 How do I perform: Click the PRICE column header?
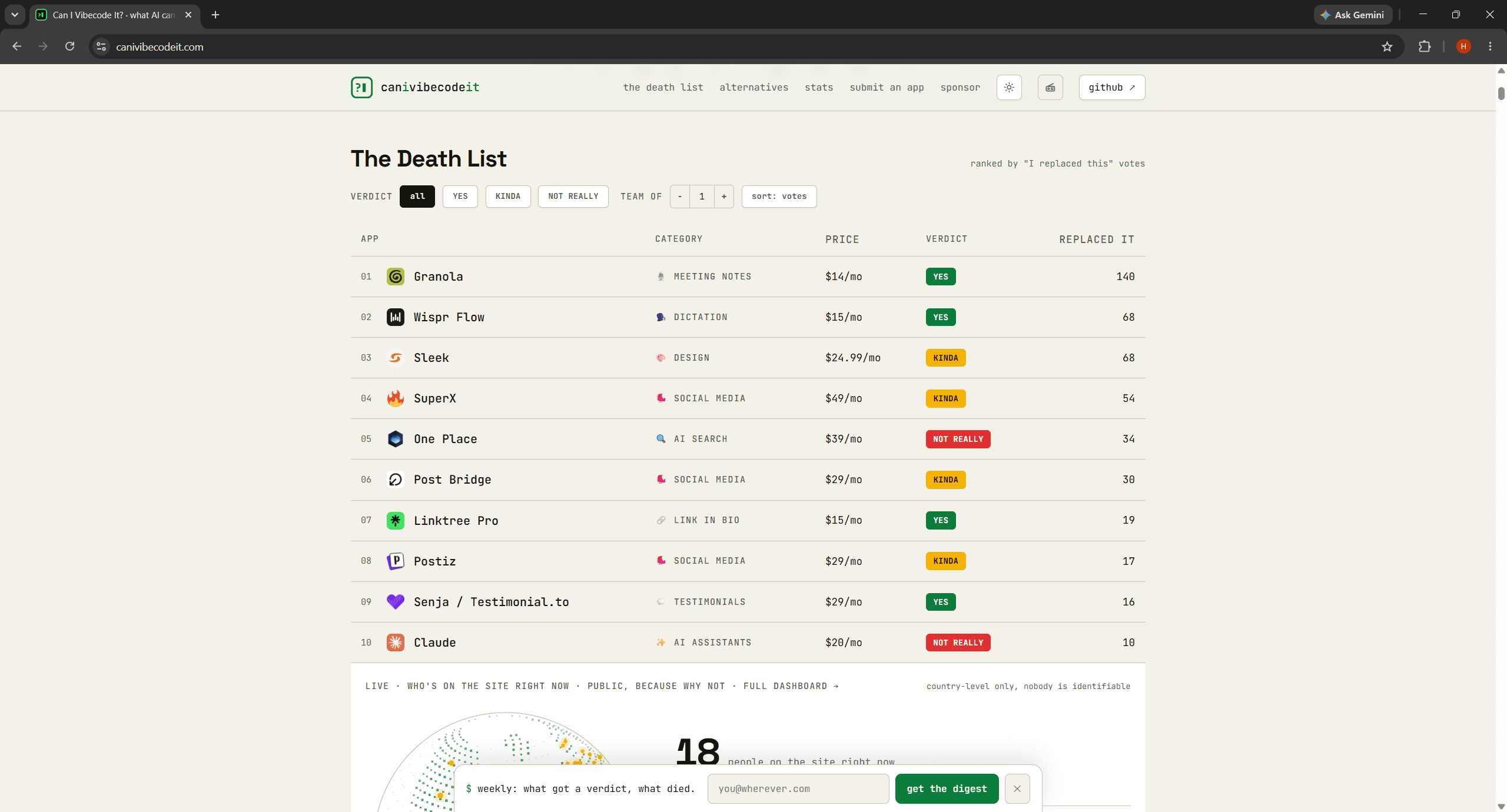[842, 239]
